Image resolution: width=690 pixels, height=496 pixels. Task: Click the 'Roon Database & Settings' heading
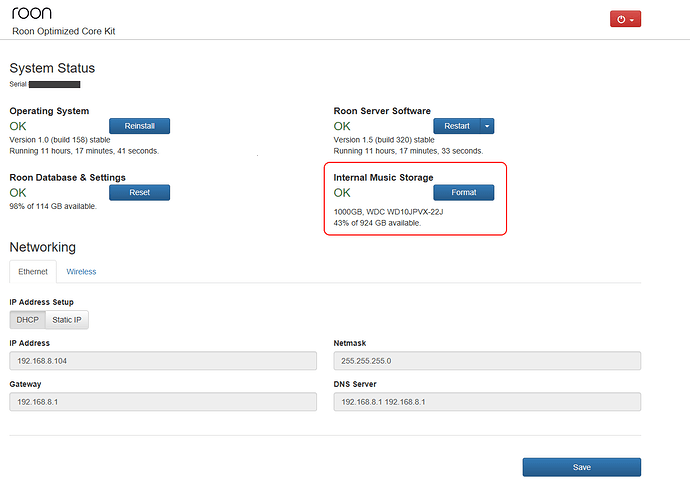(67, 178)
